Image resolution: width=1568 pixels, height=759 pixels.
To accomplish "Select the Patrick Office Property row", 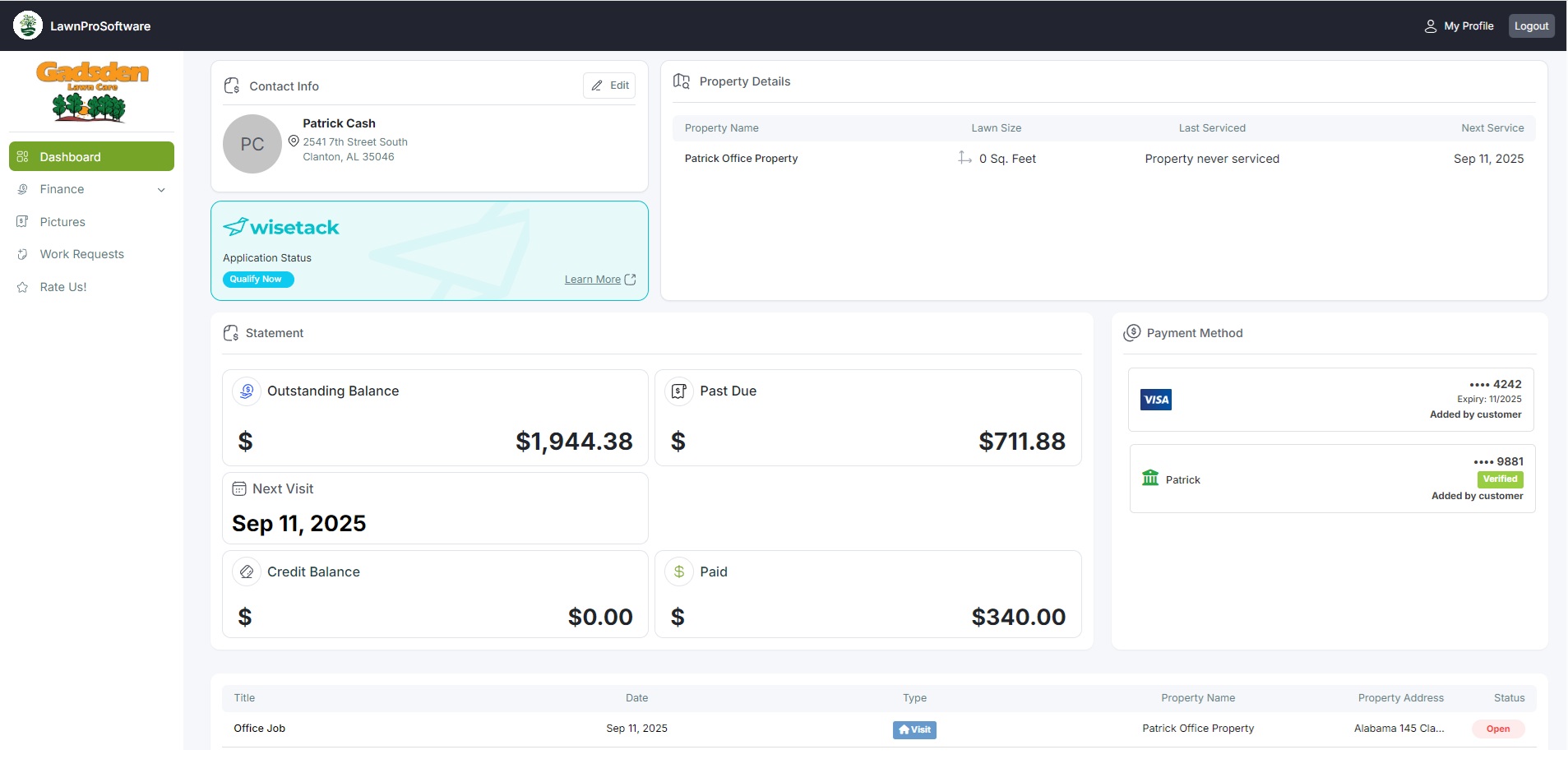I will click(x=741, y=159).
